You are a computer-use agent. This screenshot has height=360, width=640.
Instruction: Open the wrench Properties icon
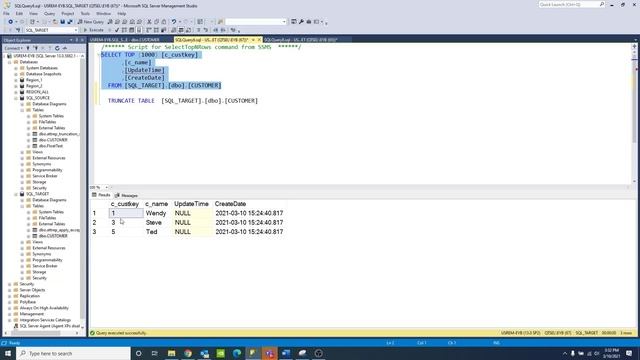click(x=301, y=22)
